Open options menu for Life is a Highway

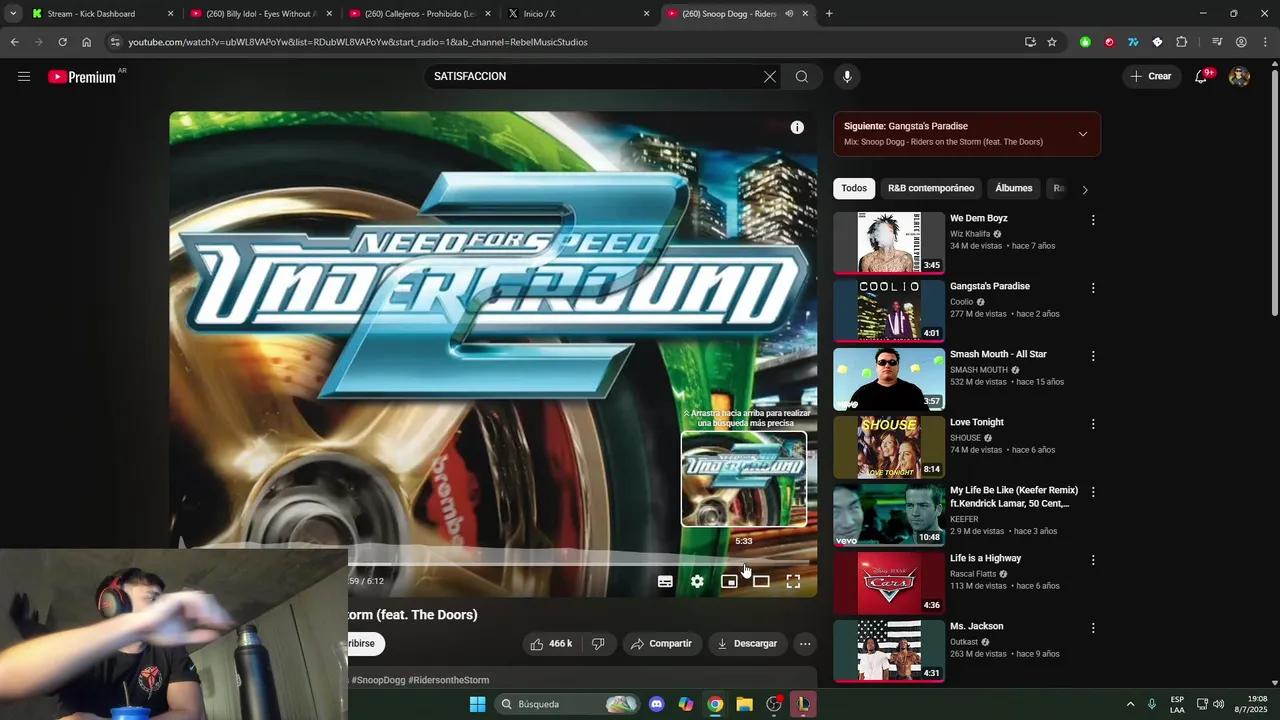1092,560
